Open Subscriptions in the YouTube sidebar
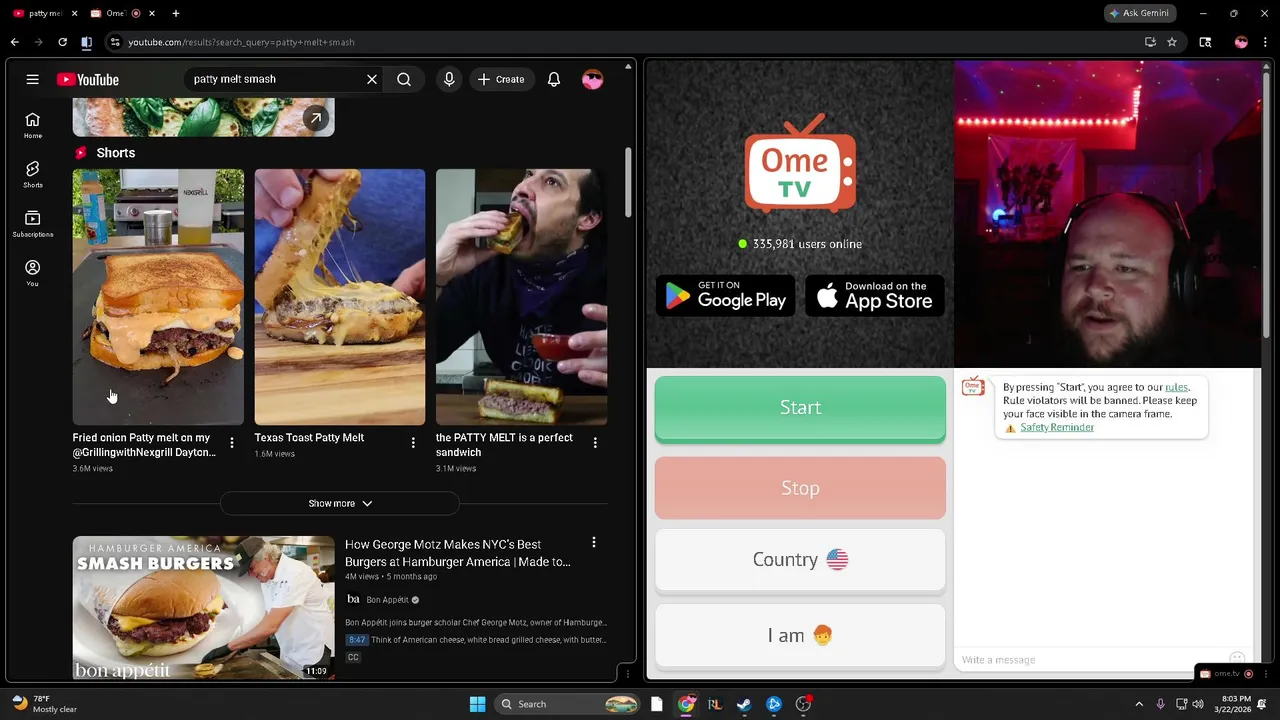This screenshot has width=1280, height=720. click(33, 224)
